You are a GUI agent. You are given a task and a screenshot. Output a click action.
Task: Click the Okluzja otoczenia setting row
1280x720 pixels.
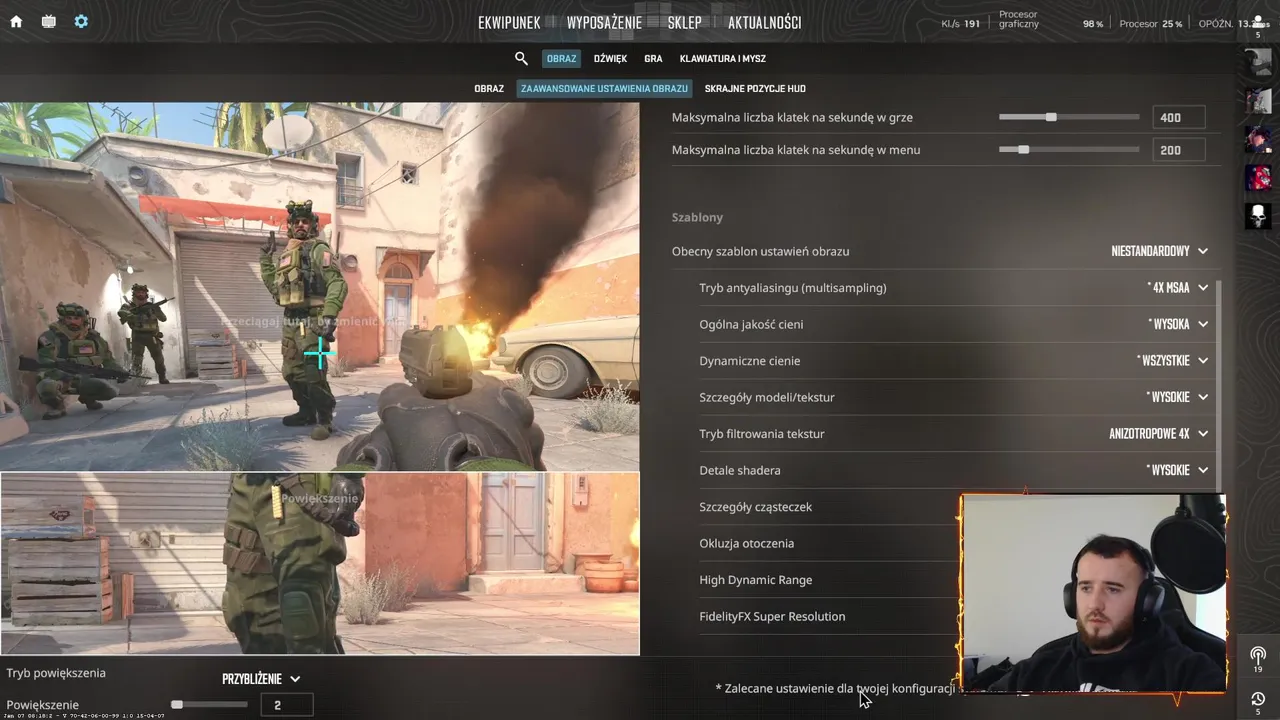tap(829, 543)
